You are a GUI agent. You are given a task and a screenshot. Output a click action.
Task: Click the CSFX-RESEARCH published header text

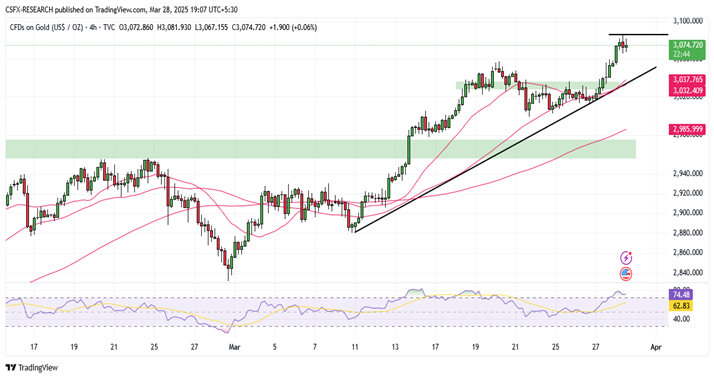122,10
